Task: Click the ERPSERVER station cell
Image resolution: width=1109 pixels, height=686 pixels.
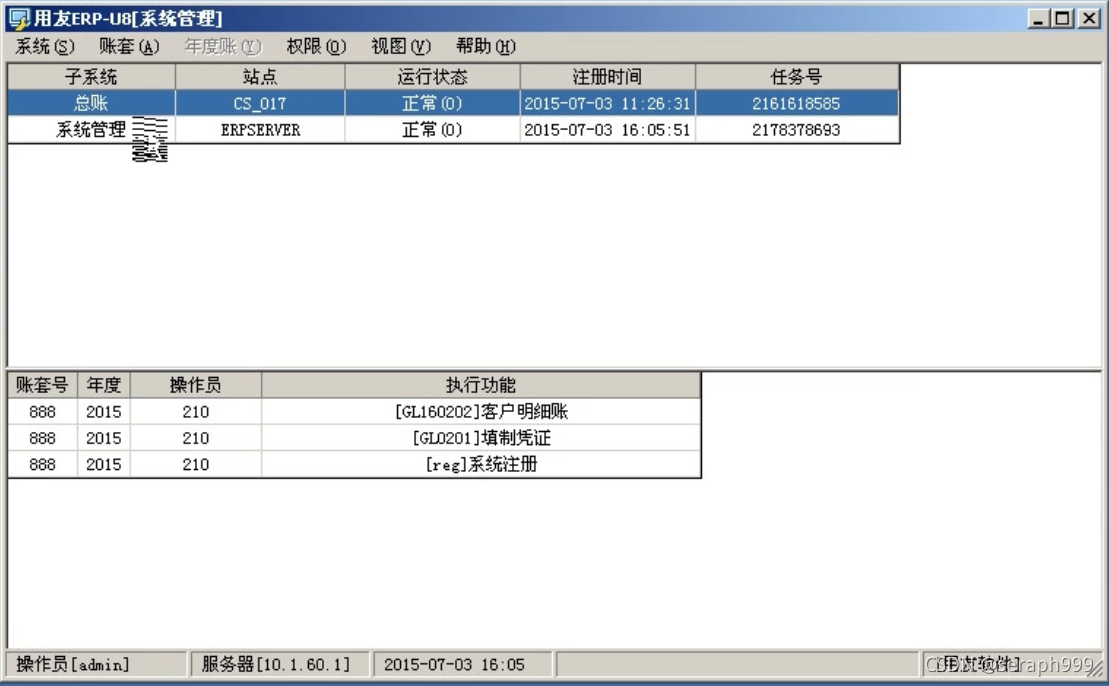Action: [x=260, y=130]
